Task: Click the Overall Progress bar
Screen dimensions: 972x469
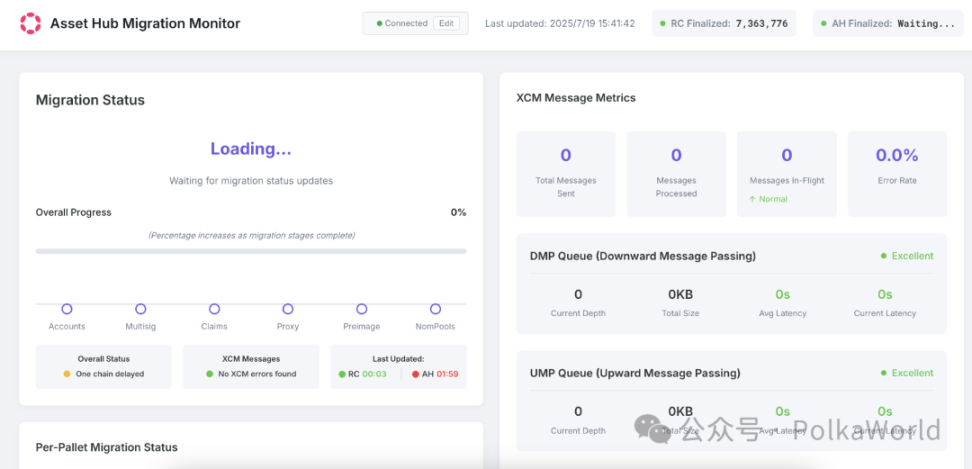Action: pos(251,251)
